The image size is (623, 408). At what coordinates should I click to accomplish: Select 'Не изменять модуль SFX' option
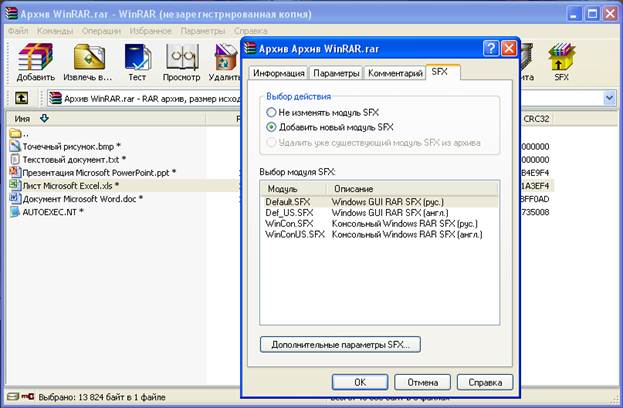click(322, 112)
